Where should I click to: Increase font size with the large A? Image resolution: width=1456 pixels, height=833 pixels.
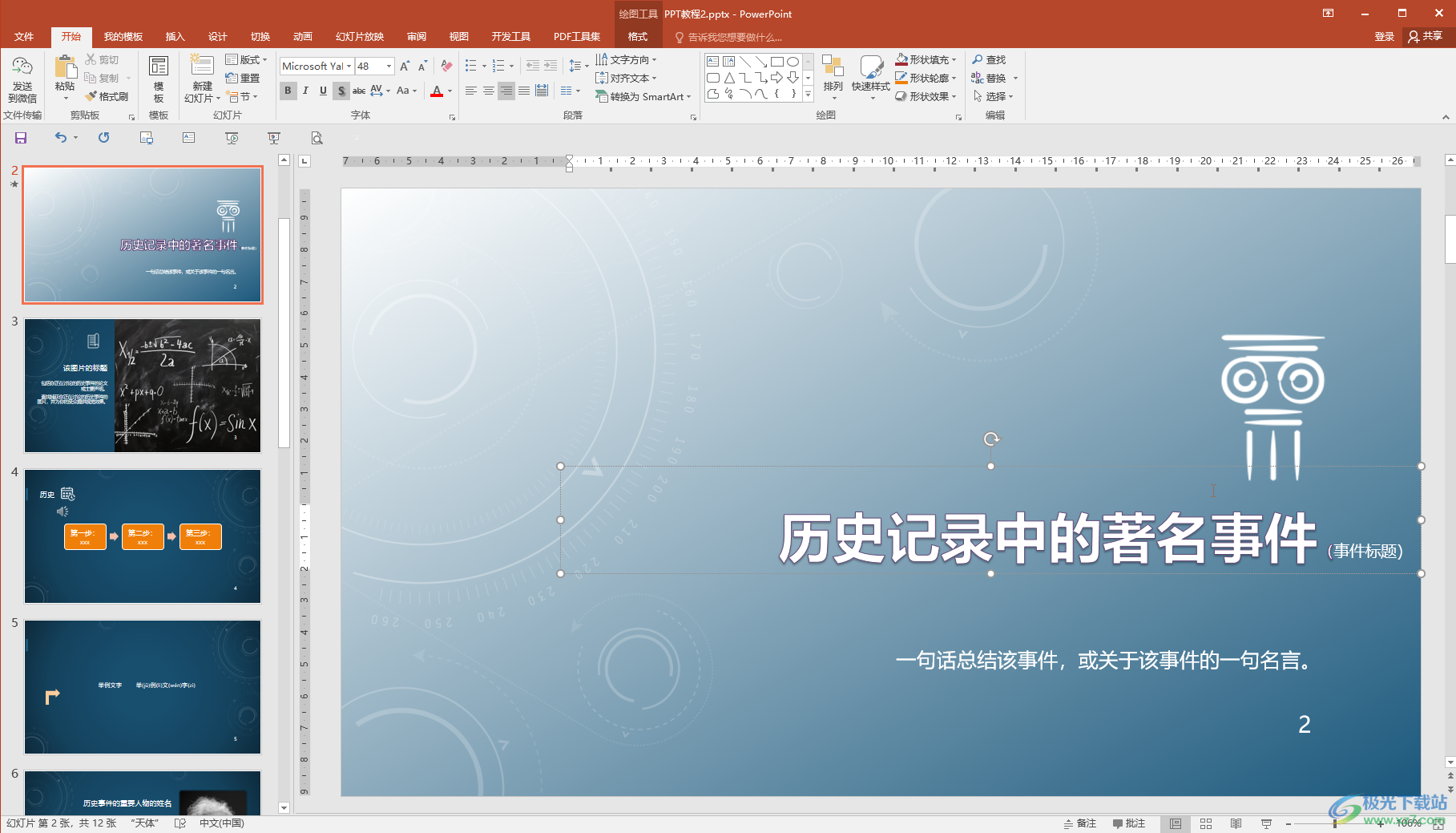pyautogui.click(x=405, y=66)
